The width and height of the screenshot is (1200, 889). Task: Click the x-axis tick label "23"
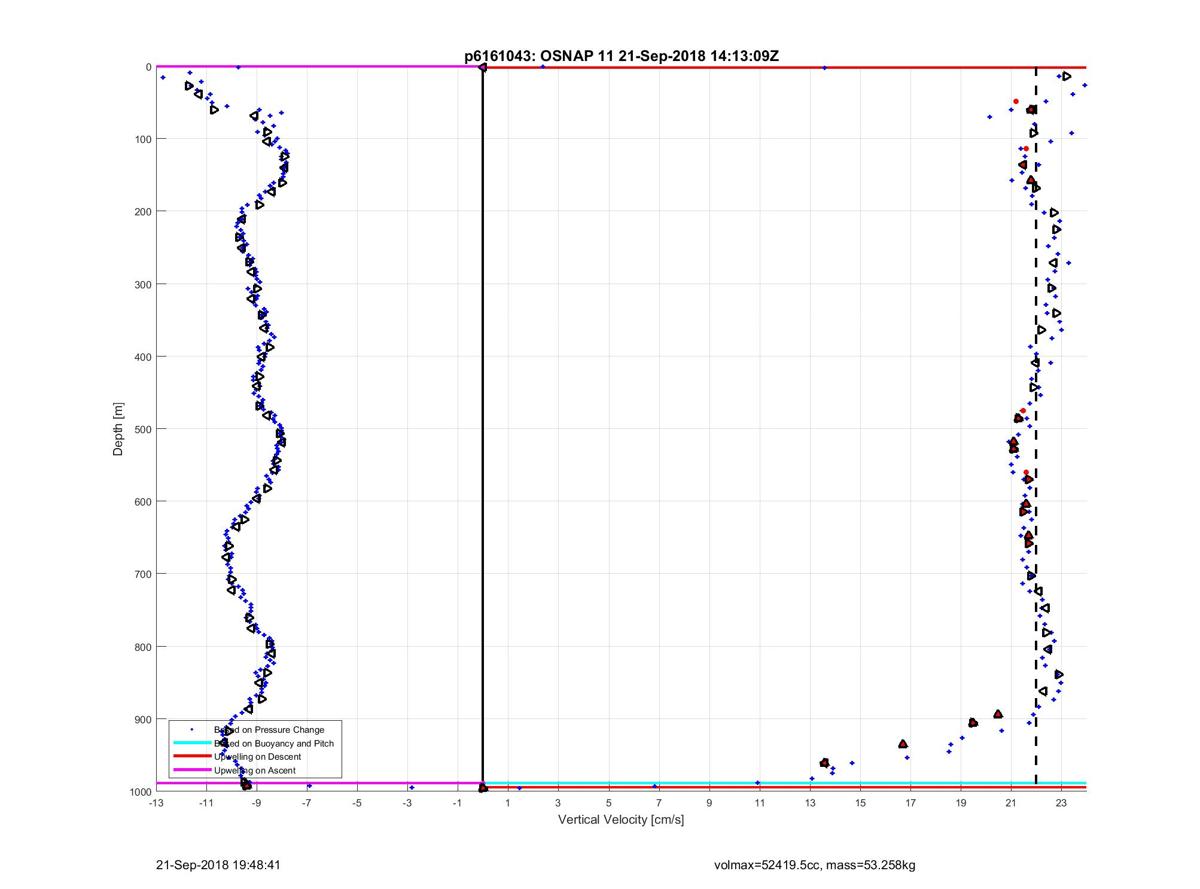(1061, 803)
